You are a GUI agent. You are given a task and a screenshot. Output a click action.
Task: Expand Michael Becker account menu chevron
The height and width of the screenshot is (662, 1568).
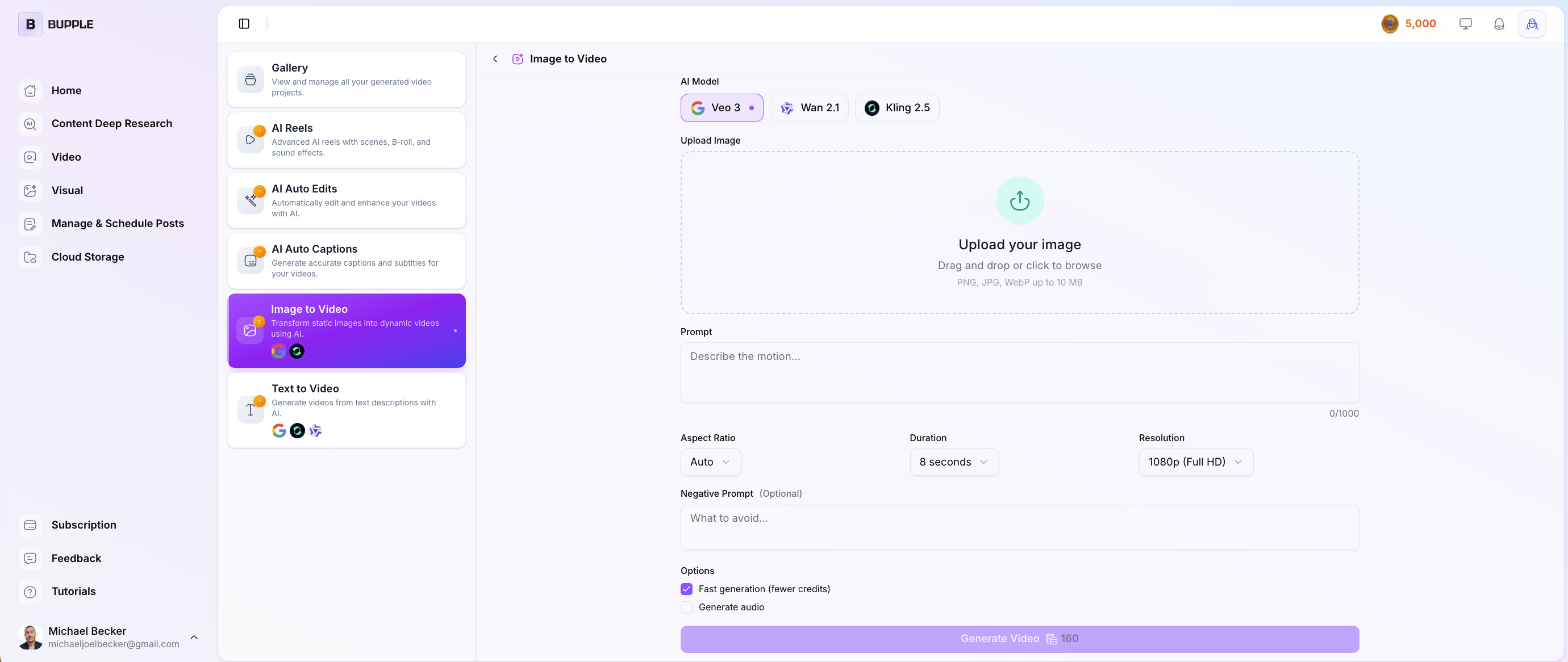coord(194,637)
